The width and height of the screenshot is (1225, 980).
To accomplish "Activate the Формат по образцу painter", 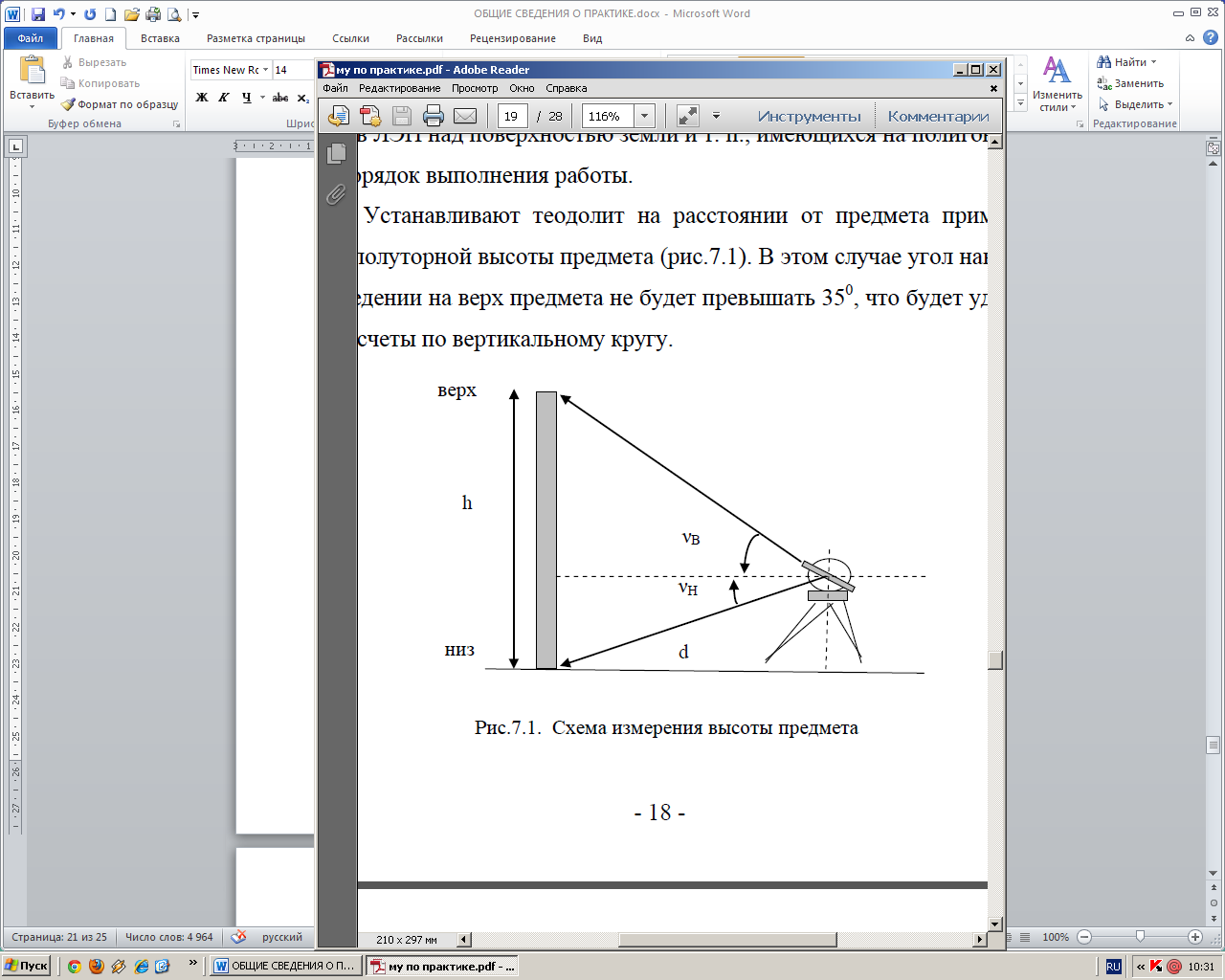I will click(120, 104).
